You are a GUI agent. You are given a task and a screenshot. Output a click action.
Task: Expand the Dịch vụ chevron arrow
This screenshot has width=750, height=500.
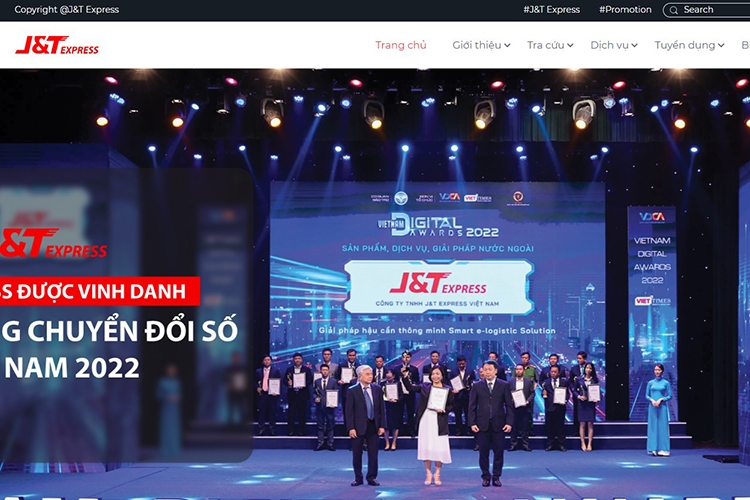pos(634,45)
